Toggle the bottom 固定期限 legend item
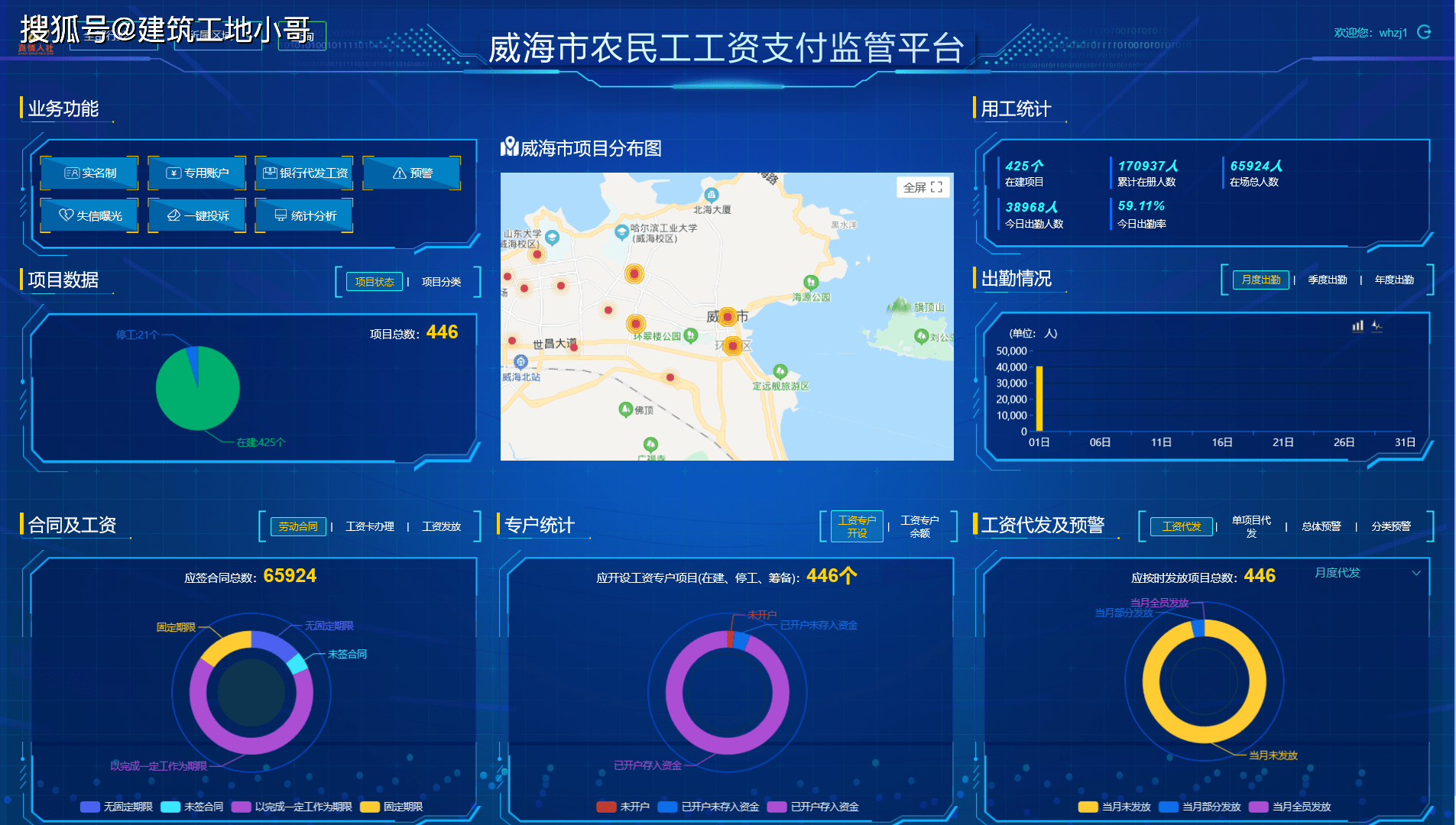The width and height of the screenshot is (1456, 825). pyautogui.click(x=391, y=807)
